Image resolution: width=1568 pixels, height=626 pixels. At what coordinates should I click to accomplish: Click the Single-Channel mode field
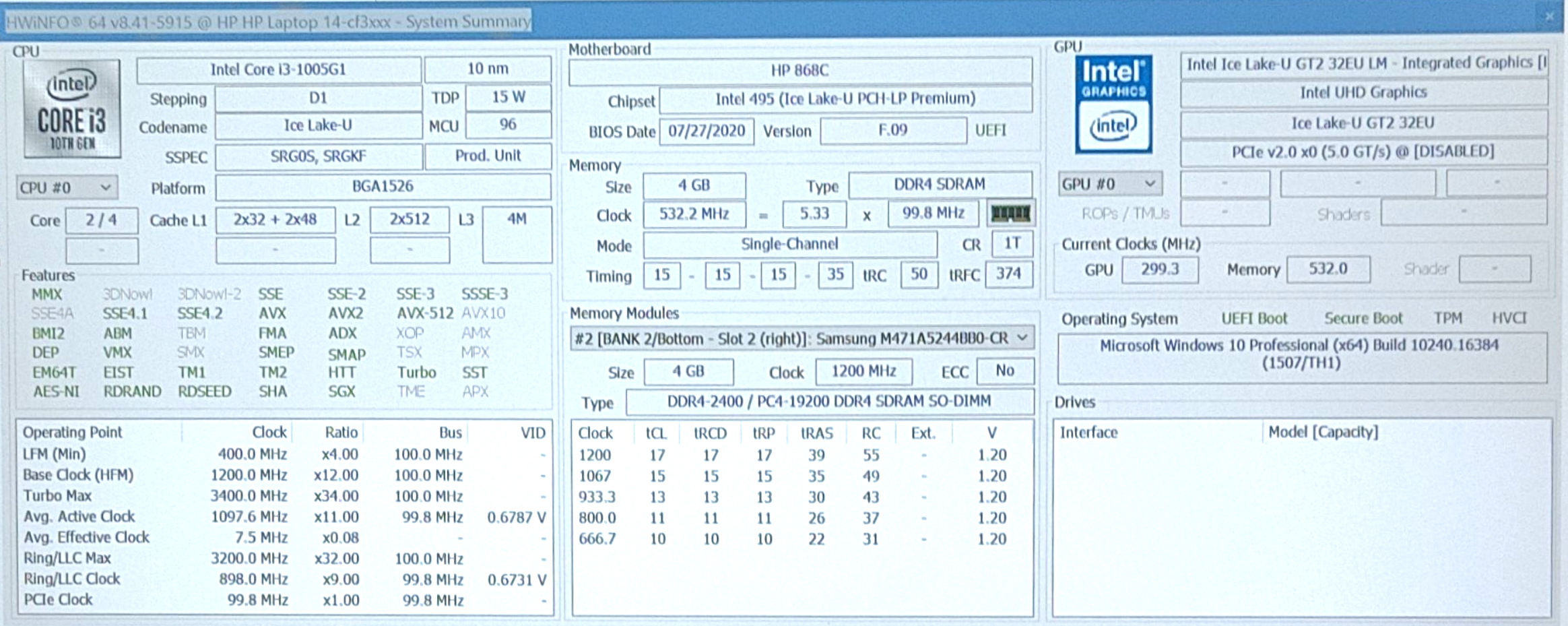(789, 245)
